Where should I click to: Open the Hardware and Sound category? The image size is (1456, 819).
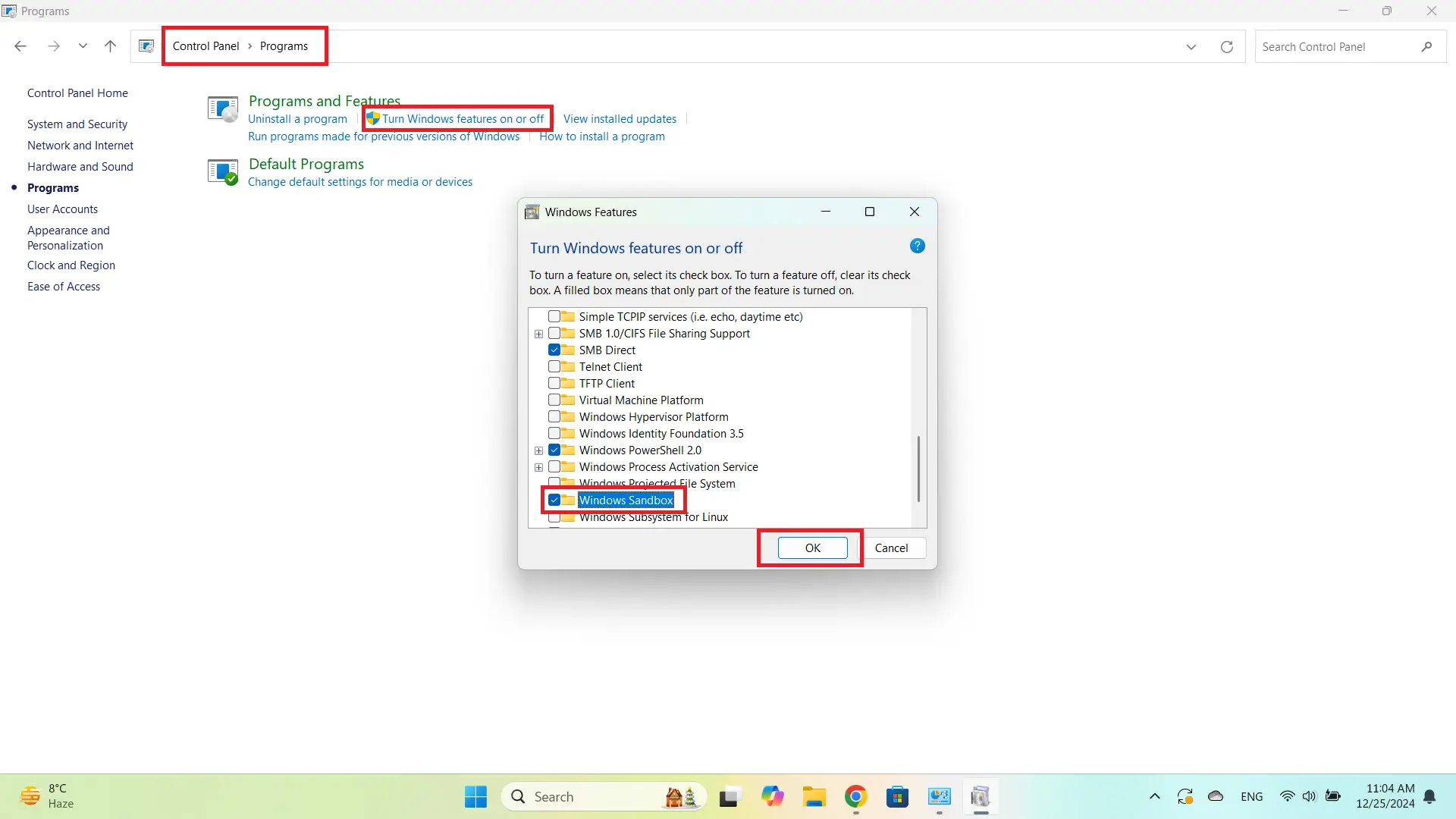point(80,167)
